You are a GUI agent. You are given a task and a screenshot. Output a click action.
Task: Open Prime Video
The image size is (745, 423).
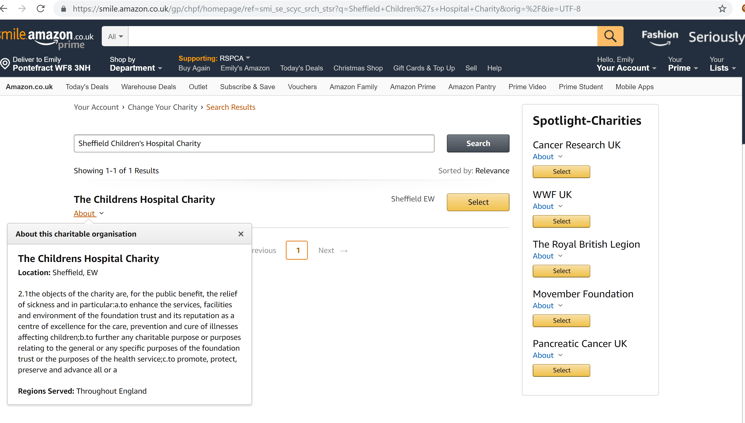pyautogui.click(x=527, y=87)
